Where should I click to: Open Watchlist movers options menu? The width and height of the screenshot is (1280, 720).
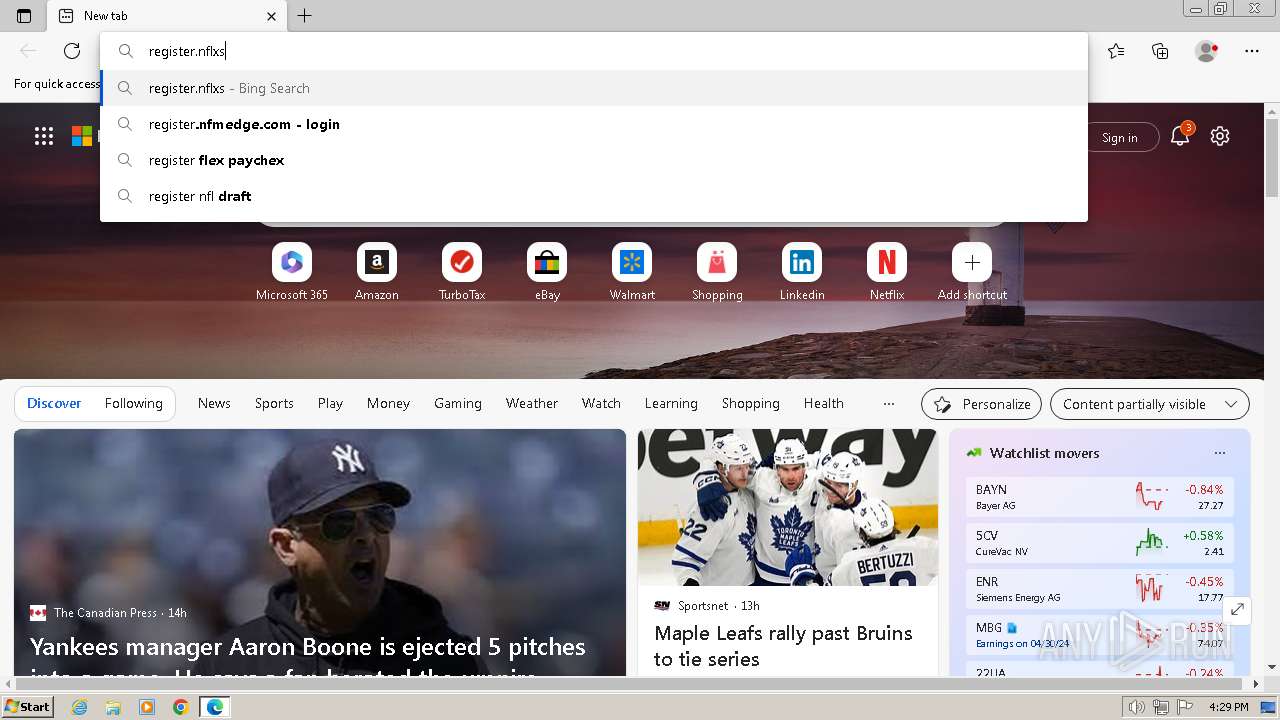pos(1220,453)
